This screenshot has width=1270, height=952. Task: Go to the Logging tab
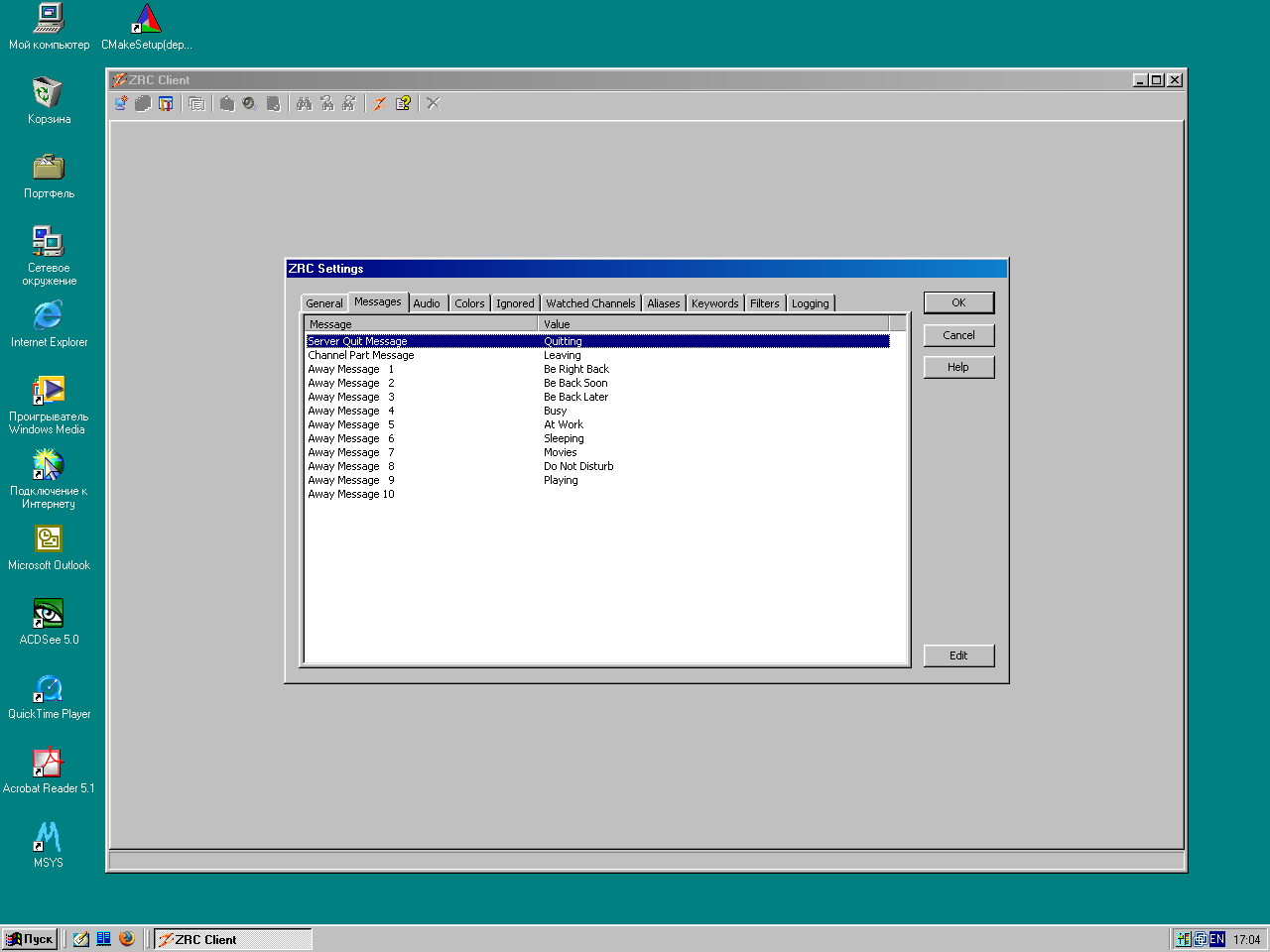(x=810, y=303)
